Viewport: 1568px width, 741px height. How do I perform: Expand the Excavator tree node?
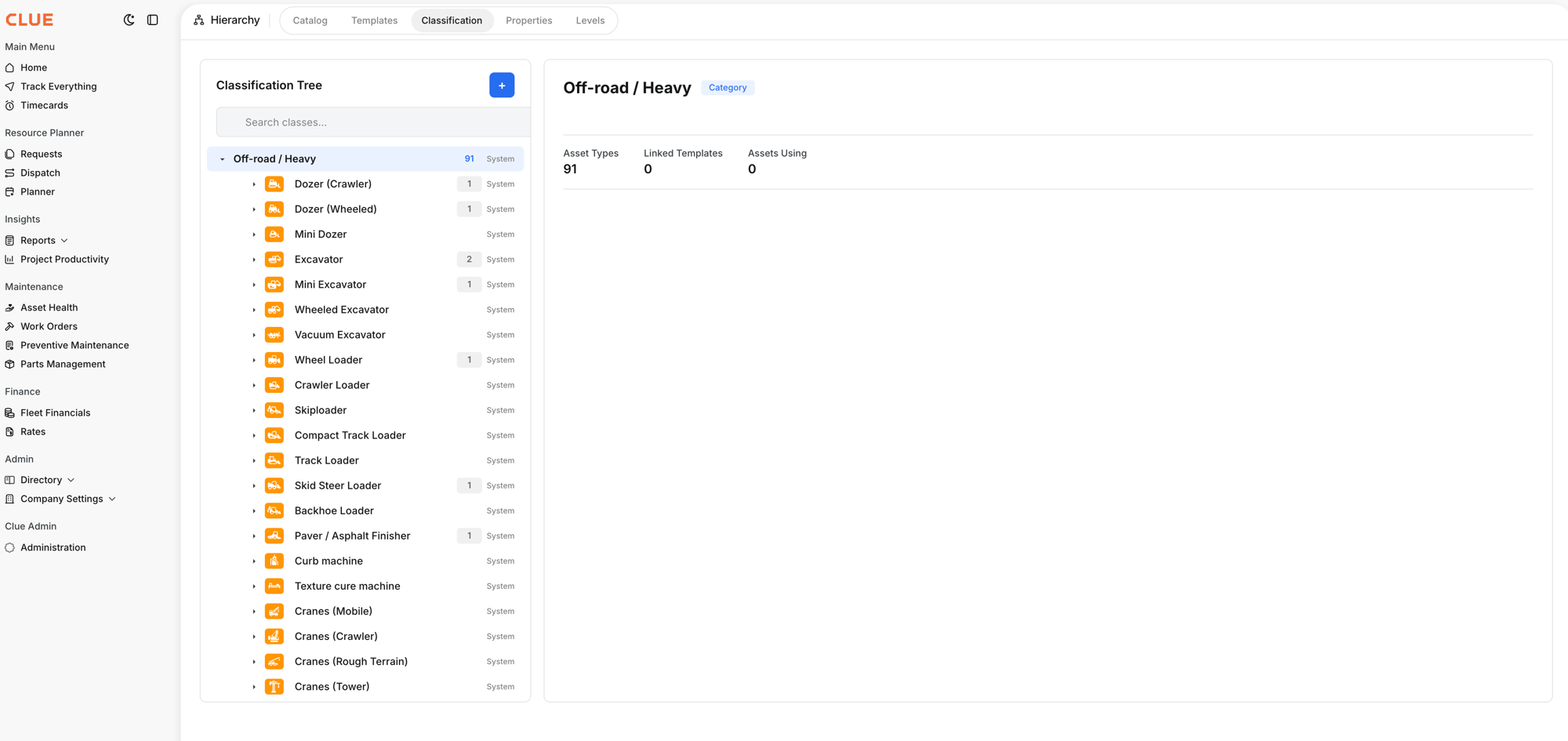tap(254, 260)
